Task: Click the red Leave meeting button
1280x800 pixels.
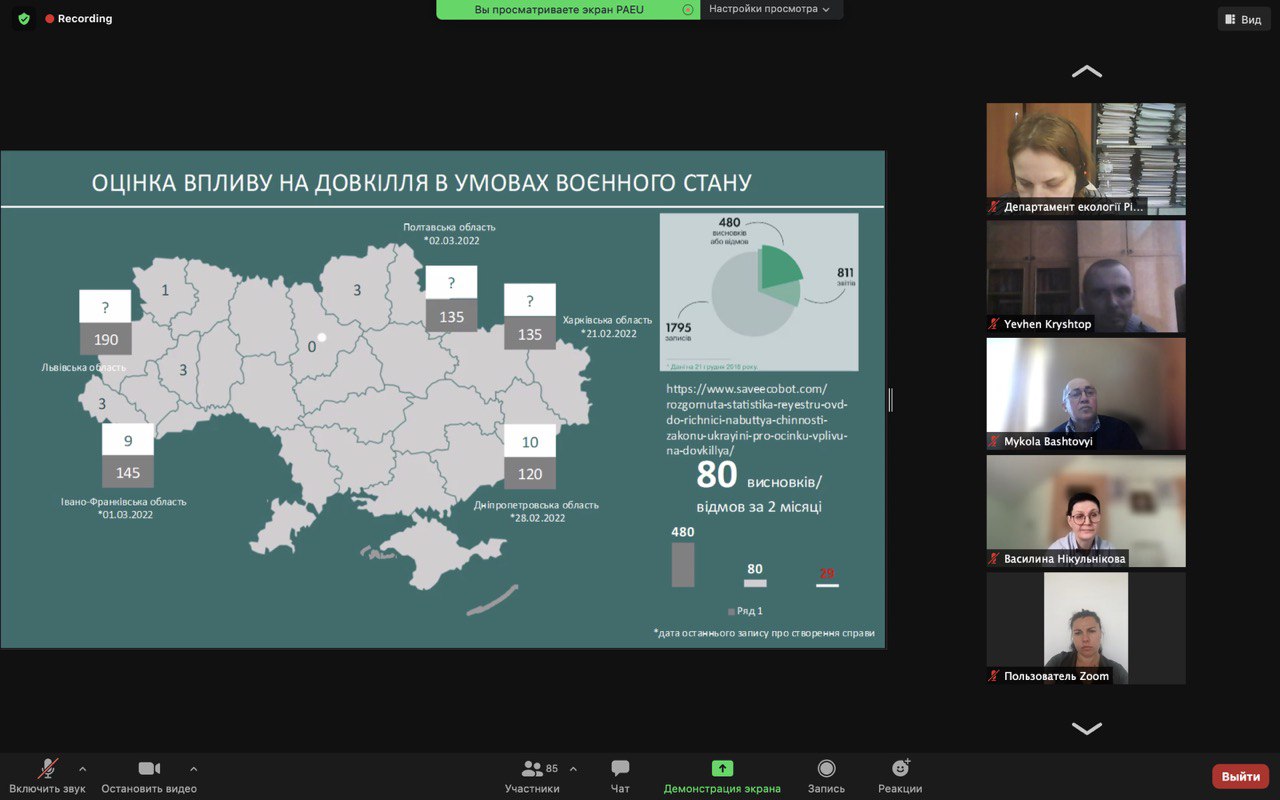Action: pyautogui.click(x=1240, y=777)
